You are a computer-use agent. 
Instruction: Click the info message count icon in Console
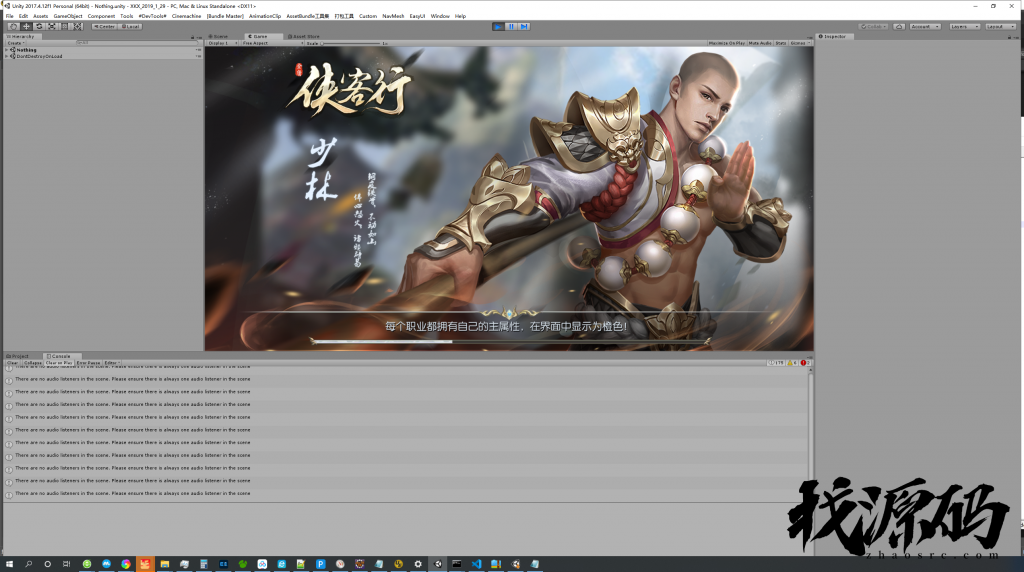pos(775,362)
